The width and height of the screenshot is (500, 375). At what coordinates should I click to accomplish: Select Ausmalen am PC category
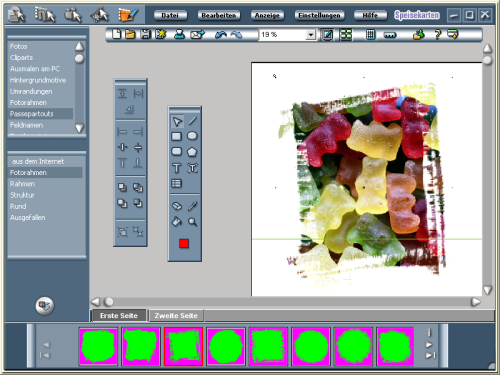point(35,69)
